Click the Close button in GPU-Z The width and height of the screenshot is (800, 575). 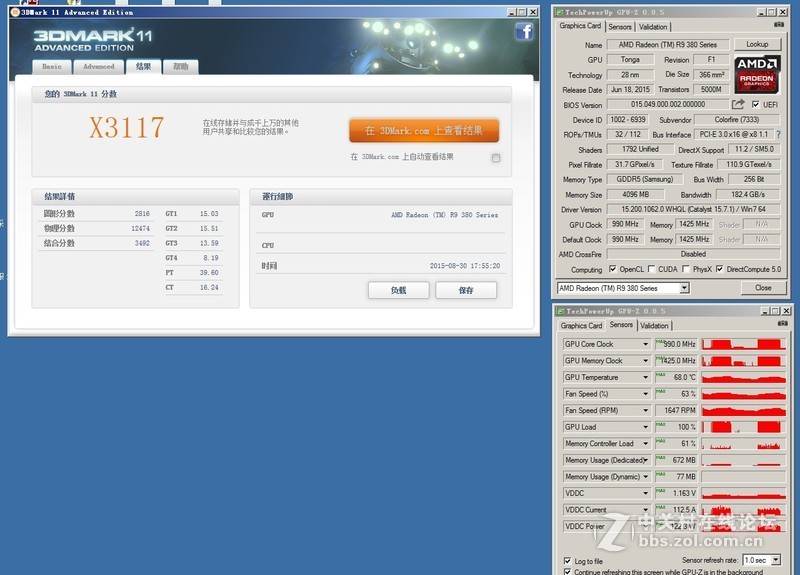(763, 288)
